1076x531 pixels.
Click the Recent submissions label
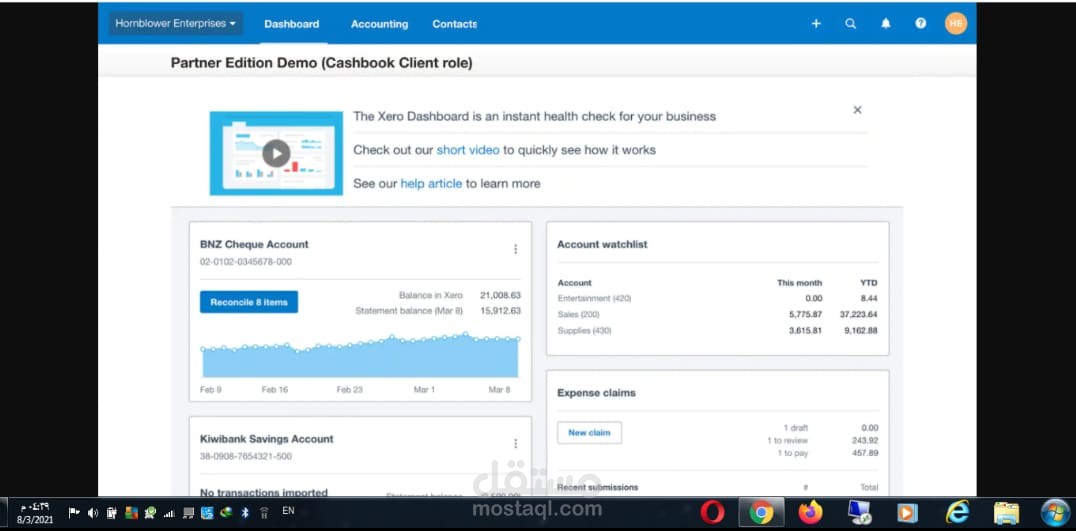(x=598, y=487)
